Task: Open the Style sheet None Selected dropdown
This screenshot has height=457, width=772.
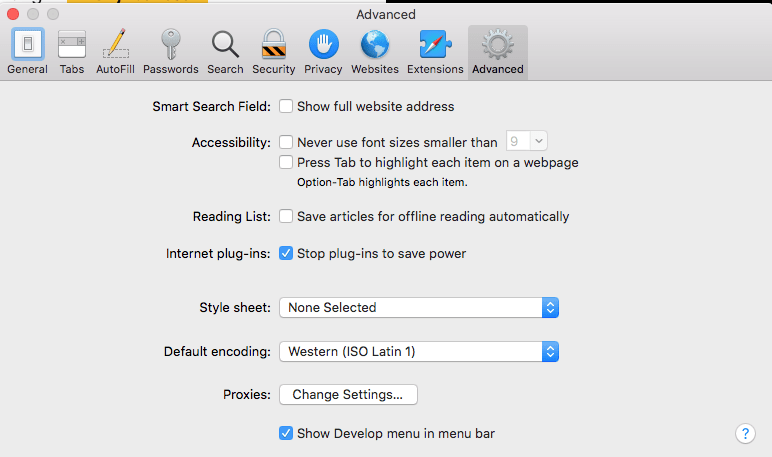Action: pos(419,307)
